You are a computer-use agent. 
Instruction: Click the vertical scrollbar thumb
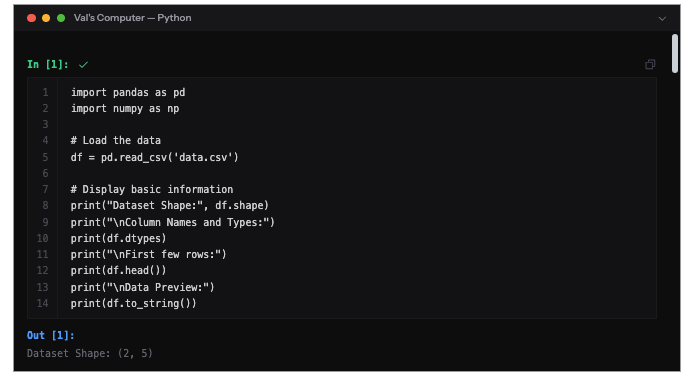click(675, 53)
